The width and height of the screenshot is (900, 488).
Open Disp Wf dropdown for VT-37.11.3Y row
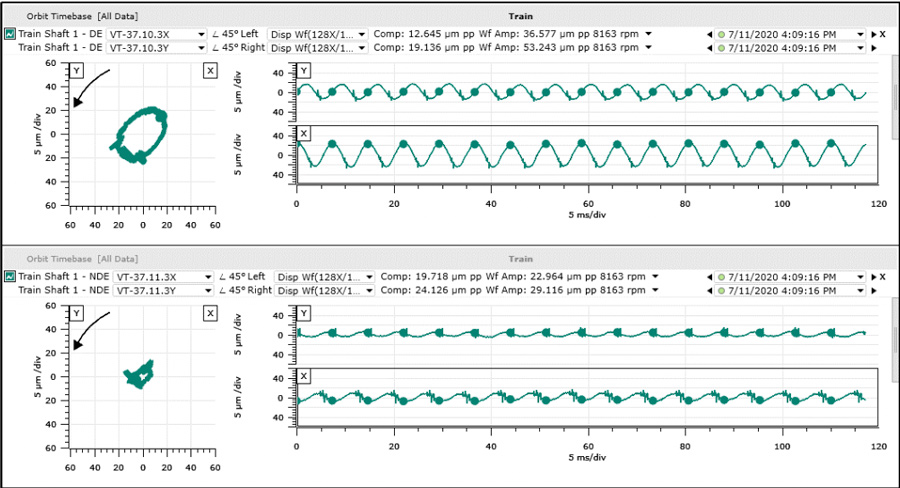[x=324, y=291]
